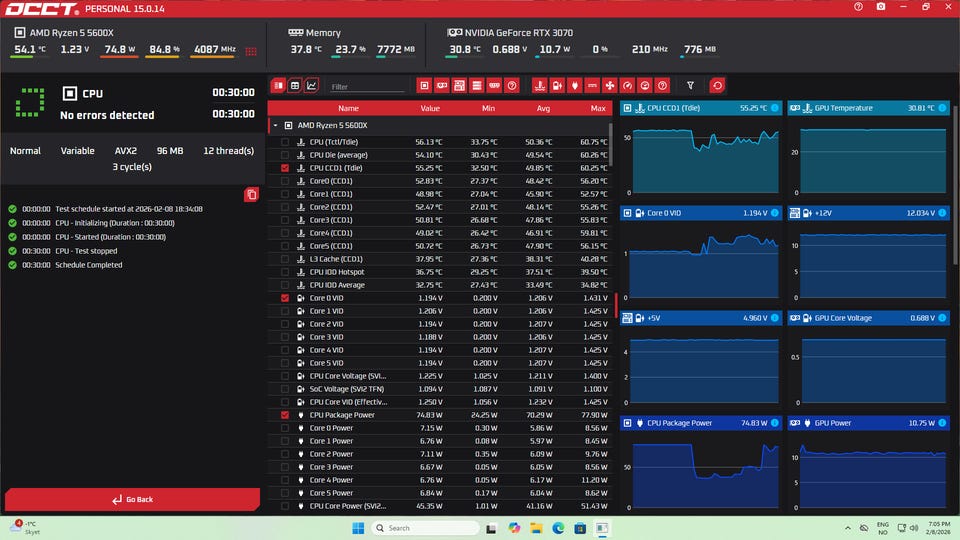Check the CPU (Tctl/Tdie) row checkbox
The image size is (960, 540).
tap(285, 142)
